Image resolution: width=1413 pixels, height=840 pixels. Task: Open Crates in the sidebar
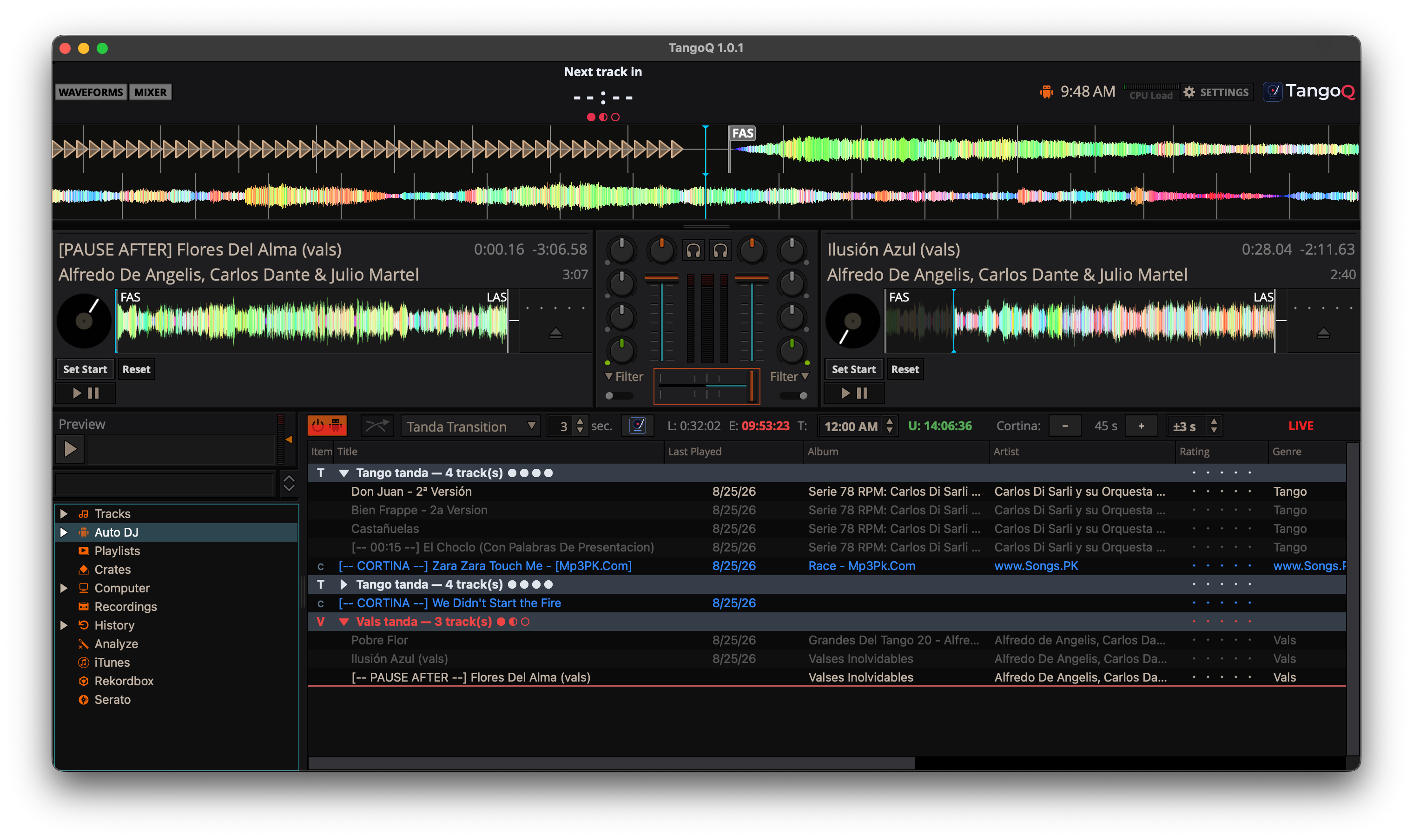[112, 570]
